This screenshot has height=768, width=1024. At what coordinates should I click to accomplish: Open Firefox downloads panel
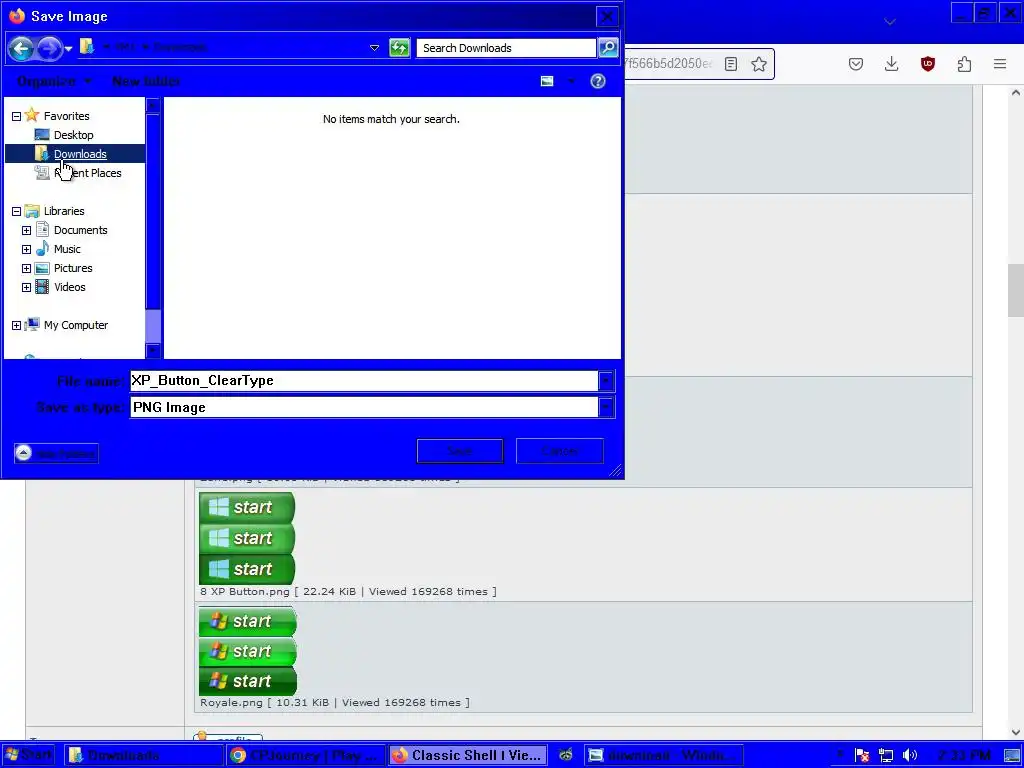pyautogui.click(x=891, y=64)
